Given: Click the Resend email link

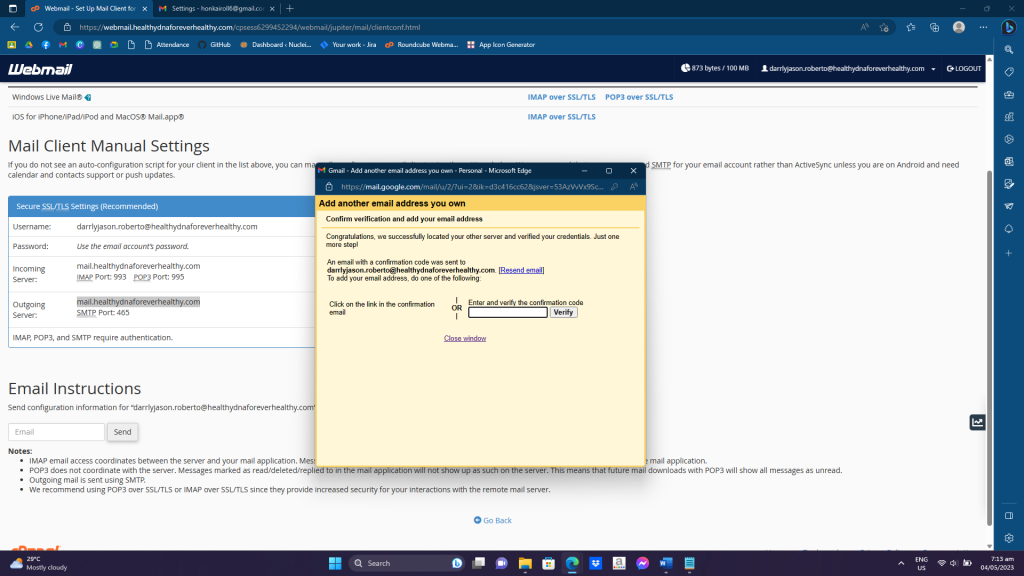Looking at the screenshot, I should [521, 270].
